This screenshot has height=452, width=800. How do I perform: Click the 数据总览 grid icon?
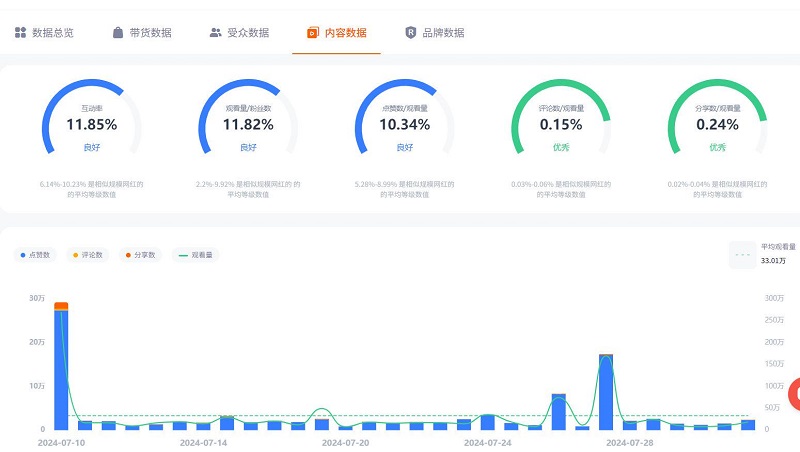tap(20, 33)
